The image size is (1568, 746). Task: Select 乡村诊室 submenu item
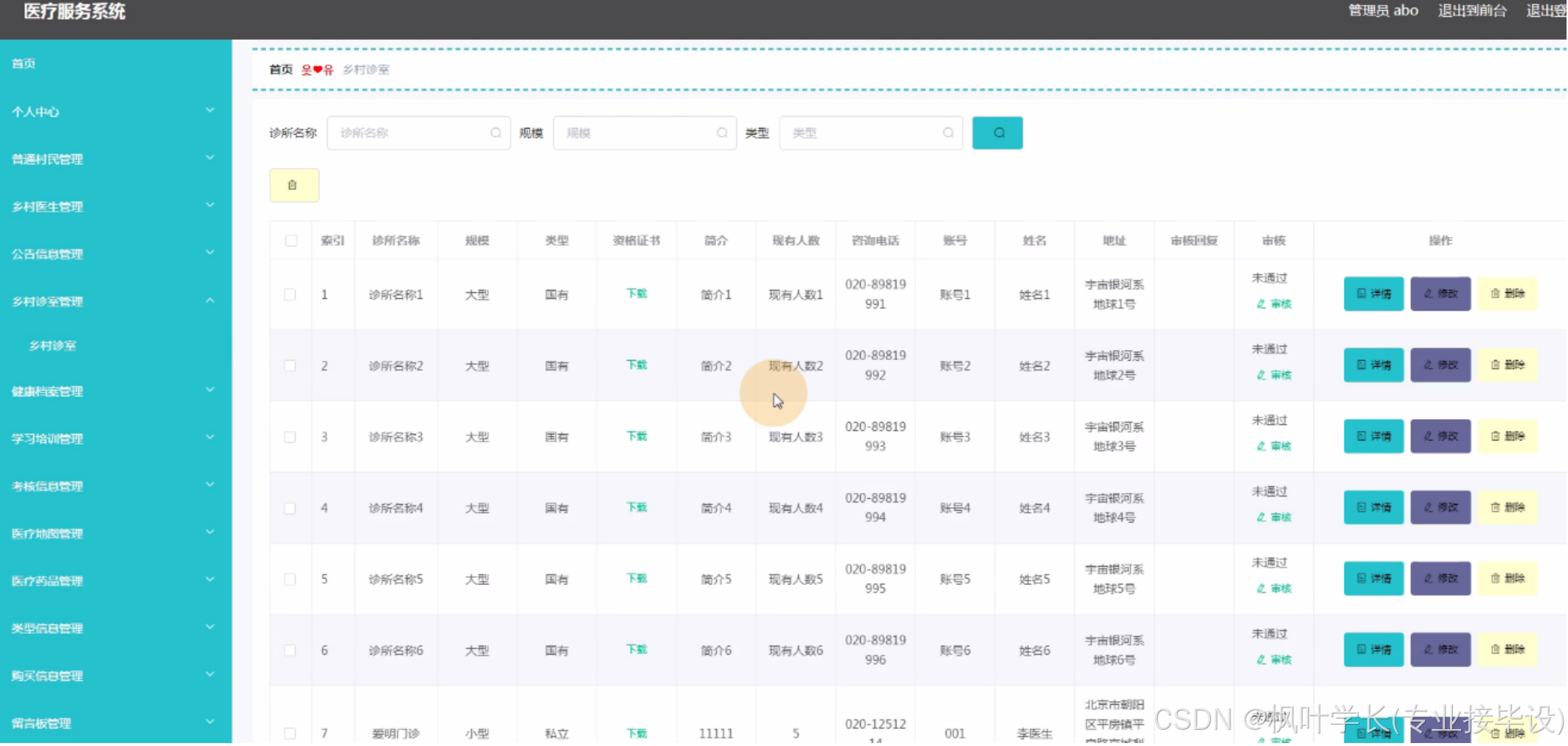point(116,345)
